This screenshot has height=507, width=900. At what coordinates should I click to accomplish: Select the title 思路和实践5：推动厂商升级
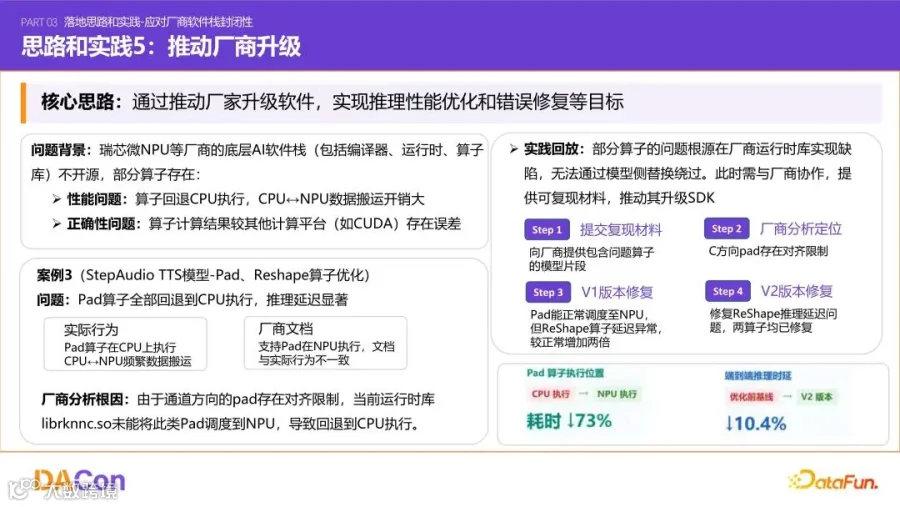161,47
